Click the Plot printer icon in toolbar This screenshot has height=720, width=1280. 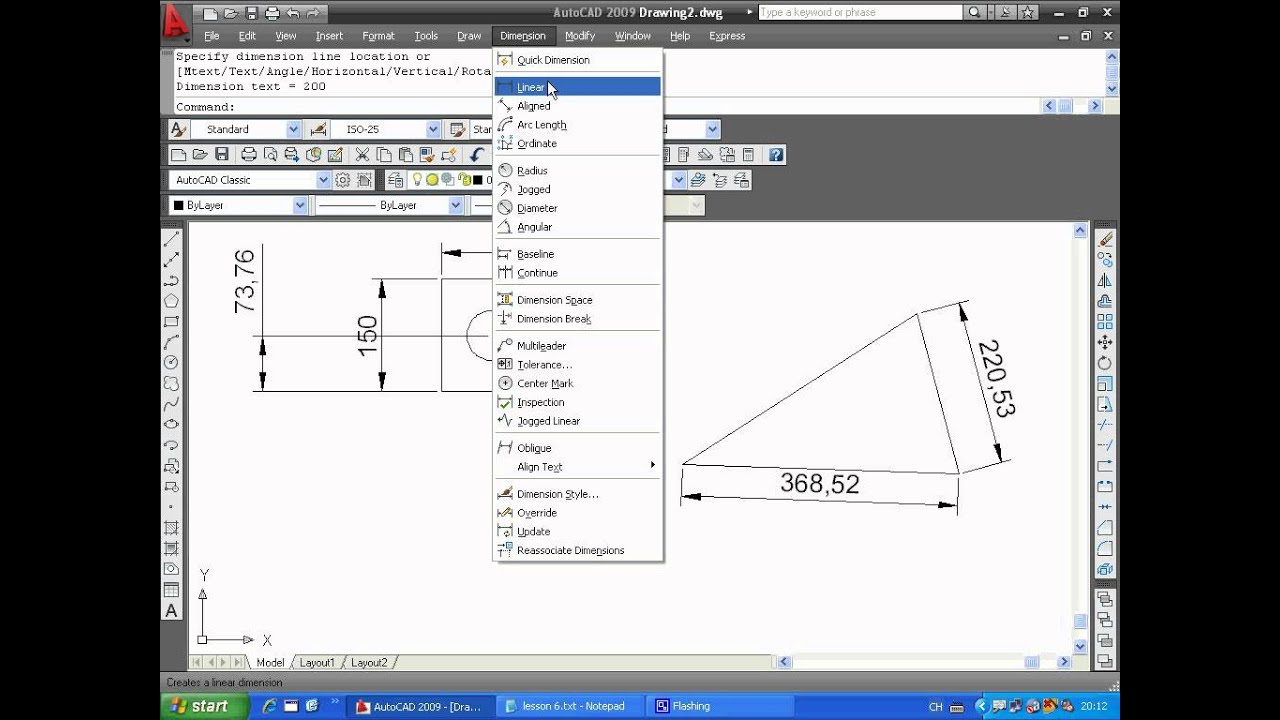249,154
